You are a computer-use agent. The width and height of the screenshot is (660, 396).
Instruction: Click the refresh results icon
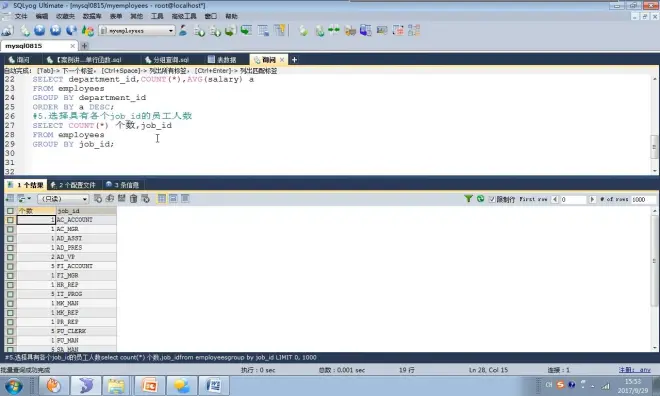480,199
